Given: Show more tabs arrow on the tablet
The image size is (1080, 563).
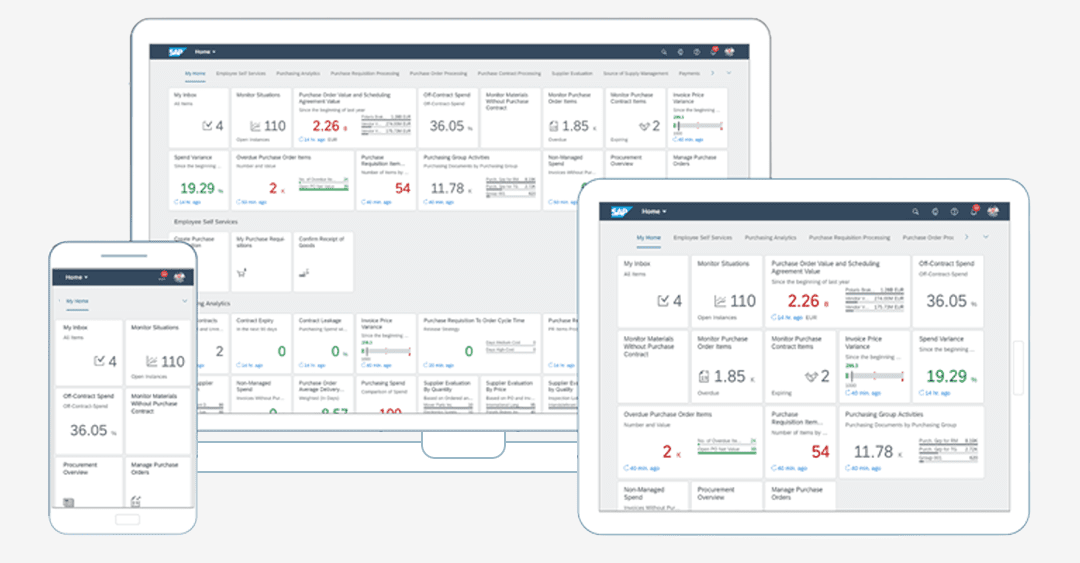Looking at the screenshot, I should (966, 237).
